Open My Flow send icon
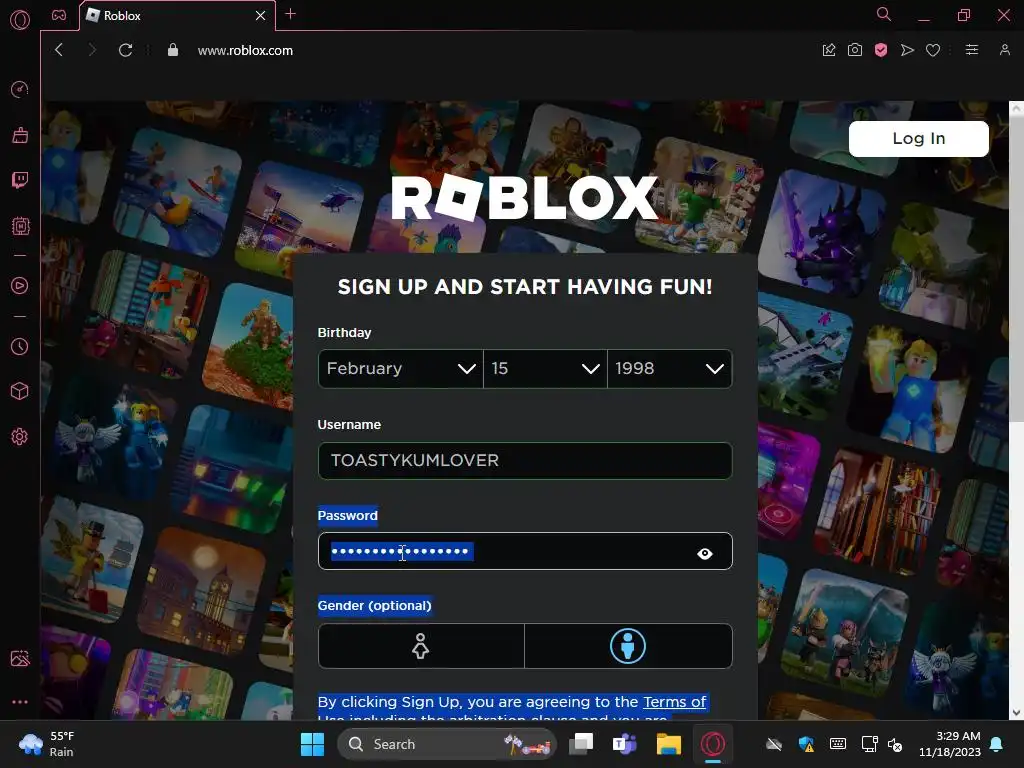This screenshot has width=1024, height=768. 907,50
